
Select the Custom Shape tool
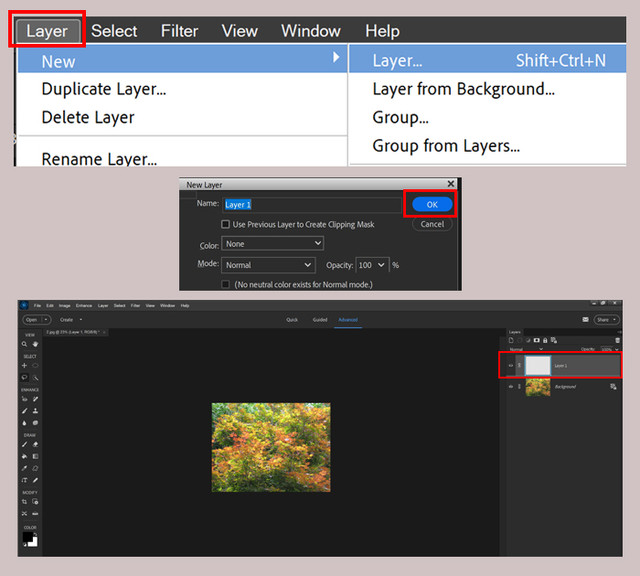click(x=36, y=468)
